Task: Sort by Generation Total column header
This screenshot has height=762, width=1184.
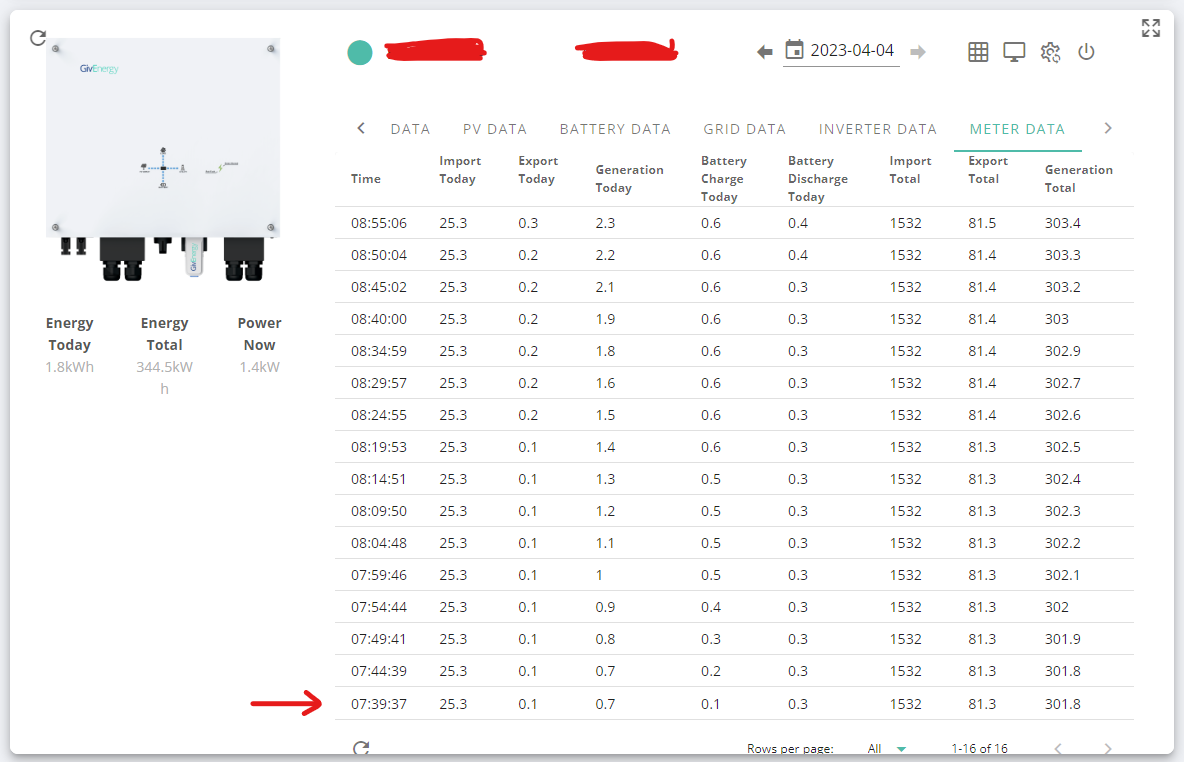Action: [1078, 179]
